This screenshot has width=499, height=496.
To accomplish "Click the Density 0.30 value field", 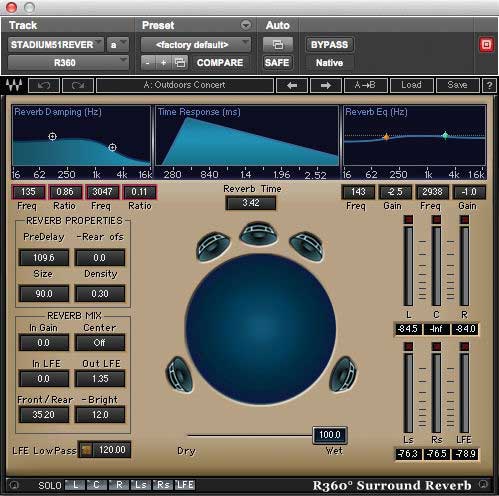I will click(100, 294).
